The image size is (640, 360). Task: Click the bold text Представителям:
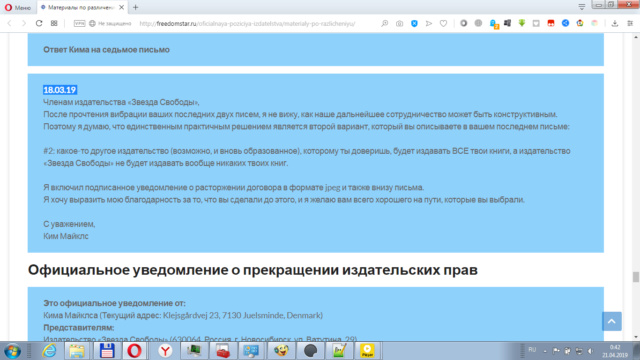tap(78, 327)
